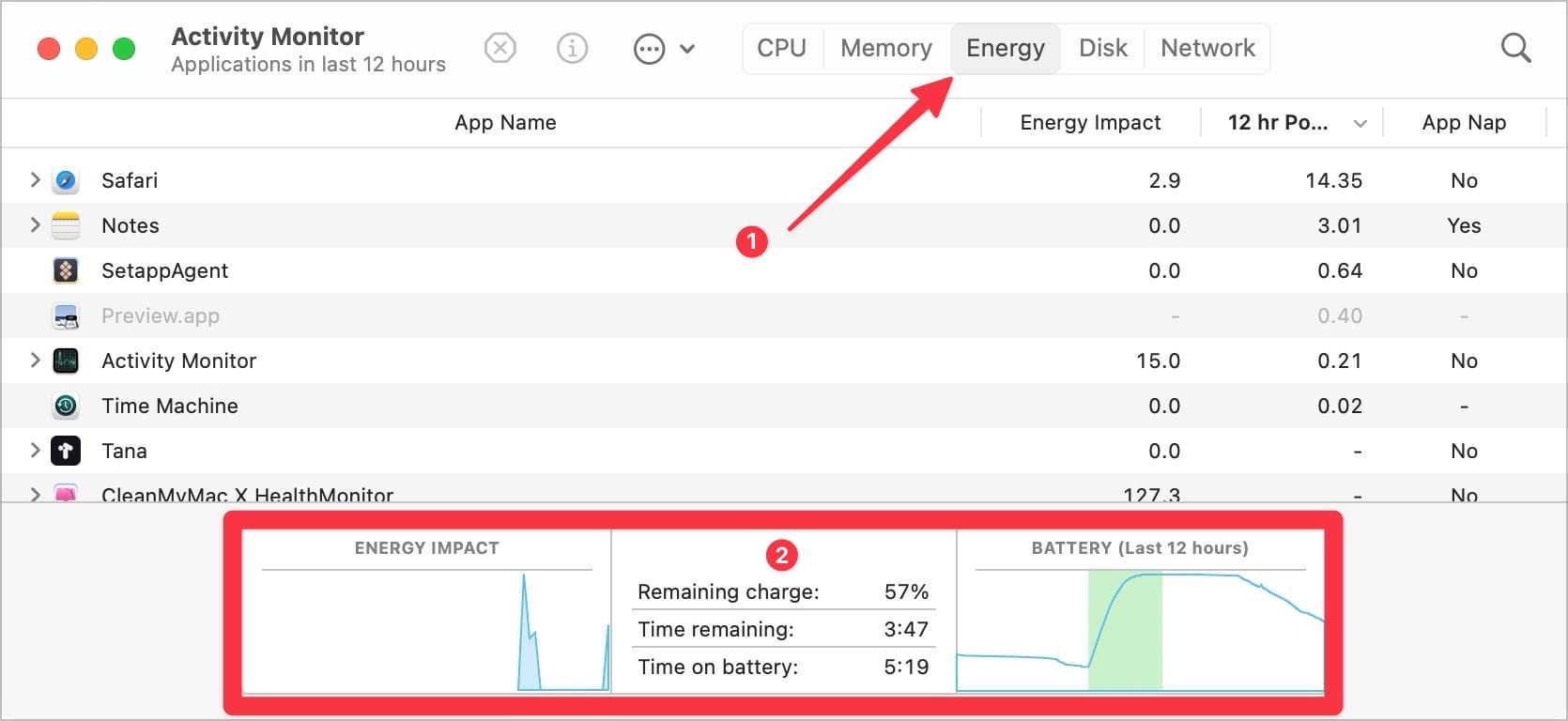Sort by App Name column header
This screenshot has height=721, width=1568.
[x=505, y=123]
